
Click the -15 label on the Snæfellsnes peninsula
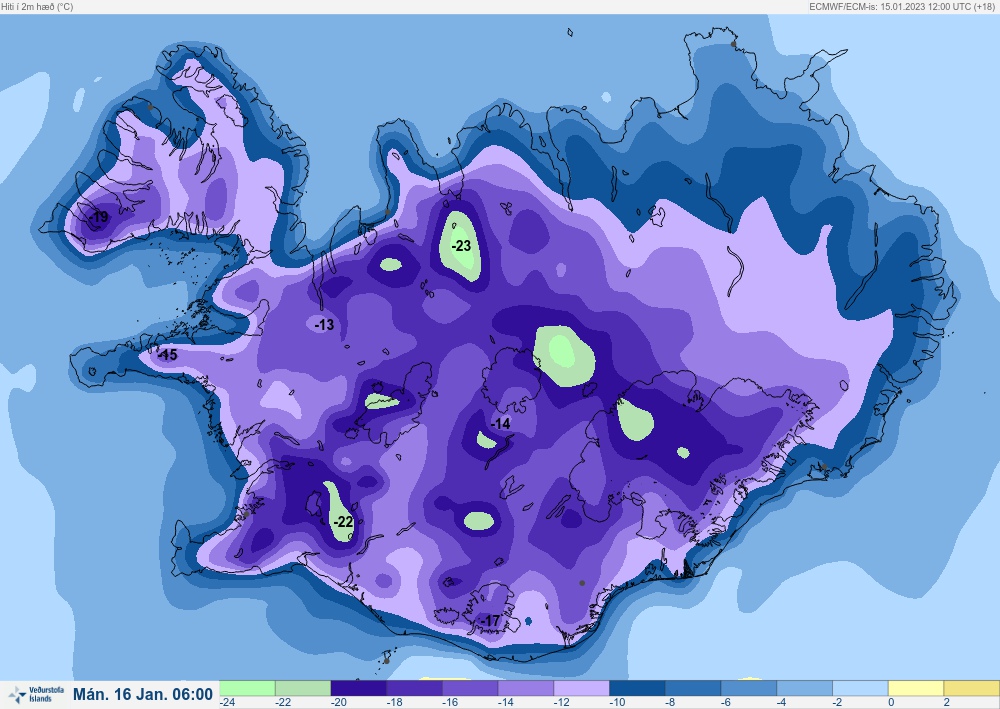(168, 354)
